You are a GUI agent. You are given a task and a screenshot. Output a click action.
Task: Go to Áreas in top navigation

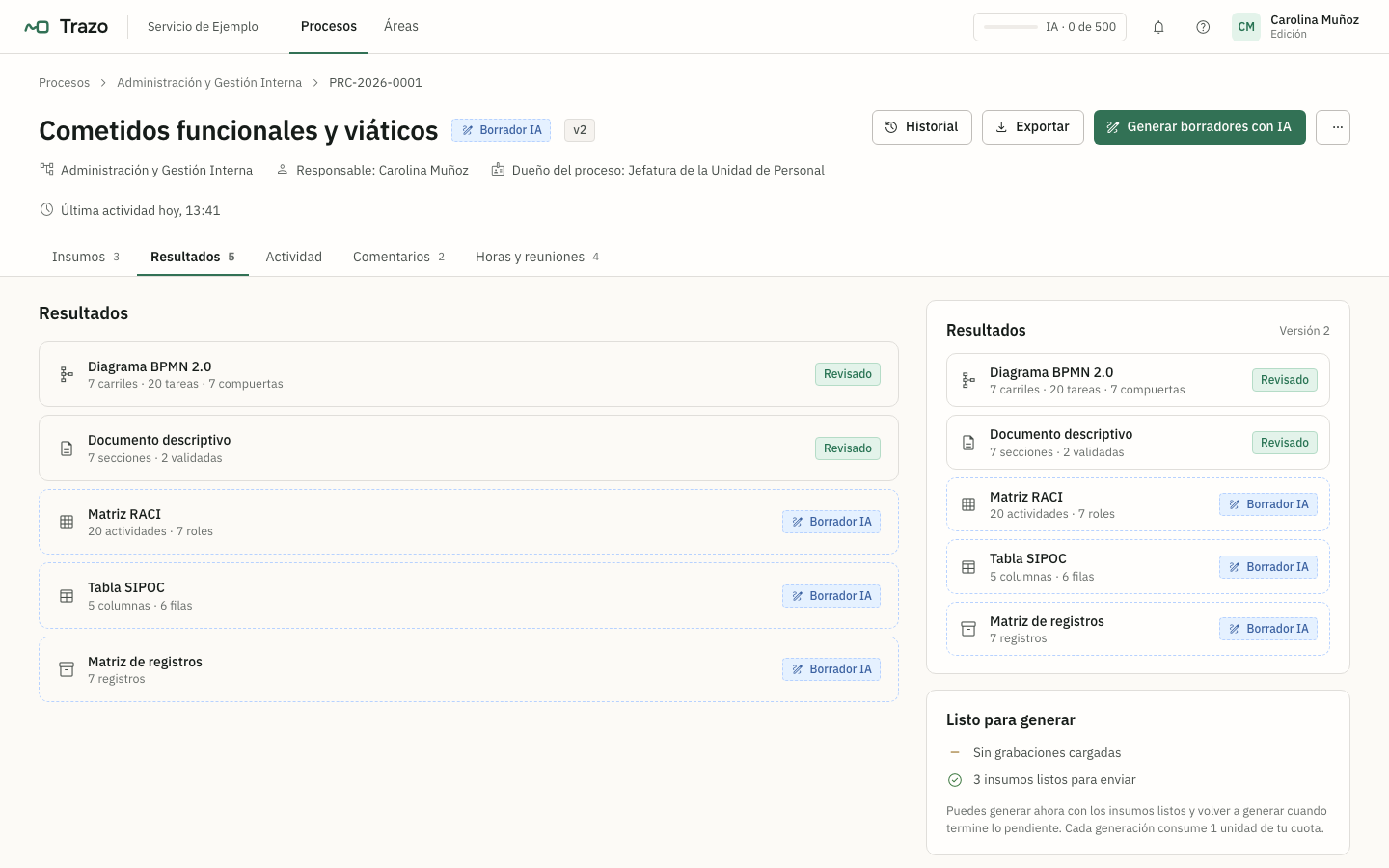pos(401,27)
